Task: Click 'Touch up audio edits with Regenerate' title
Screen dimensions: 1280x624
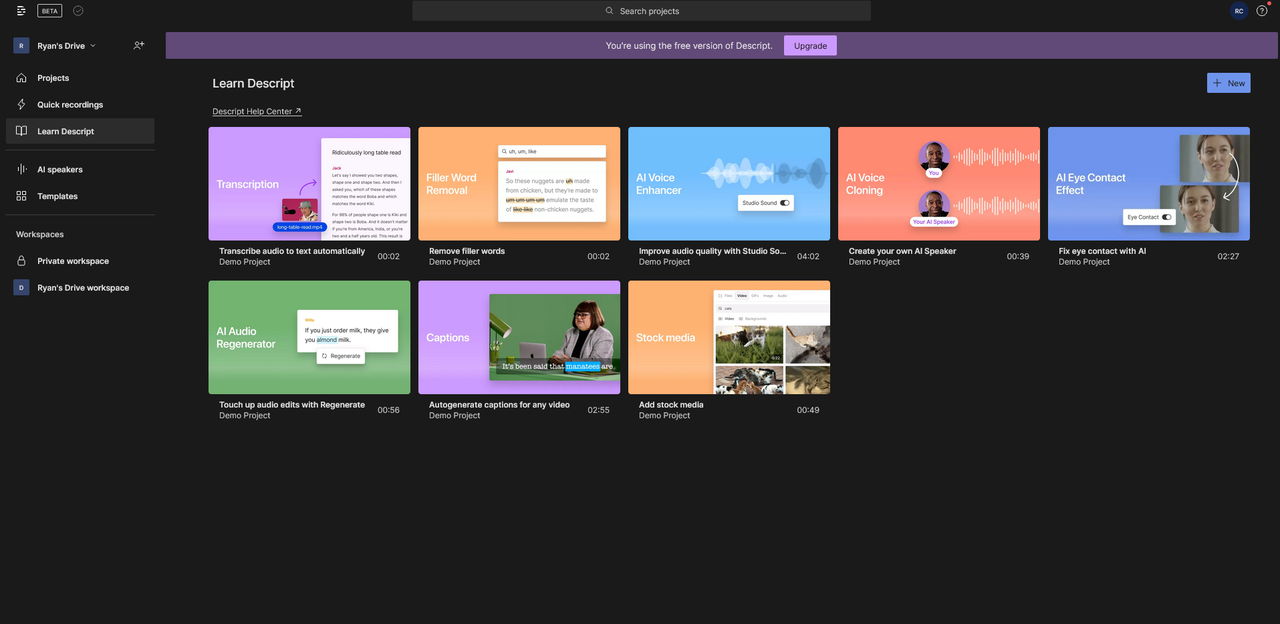Action: (x=292, y=405)
